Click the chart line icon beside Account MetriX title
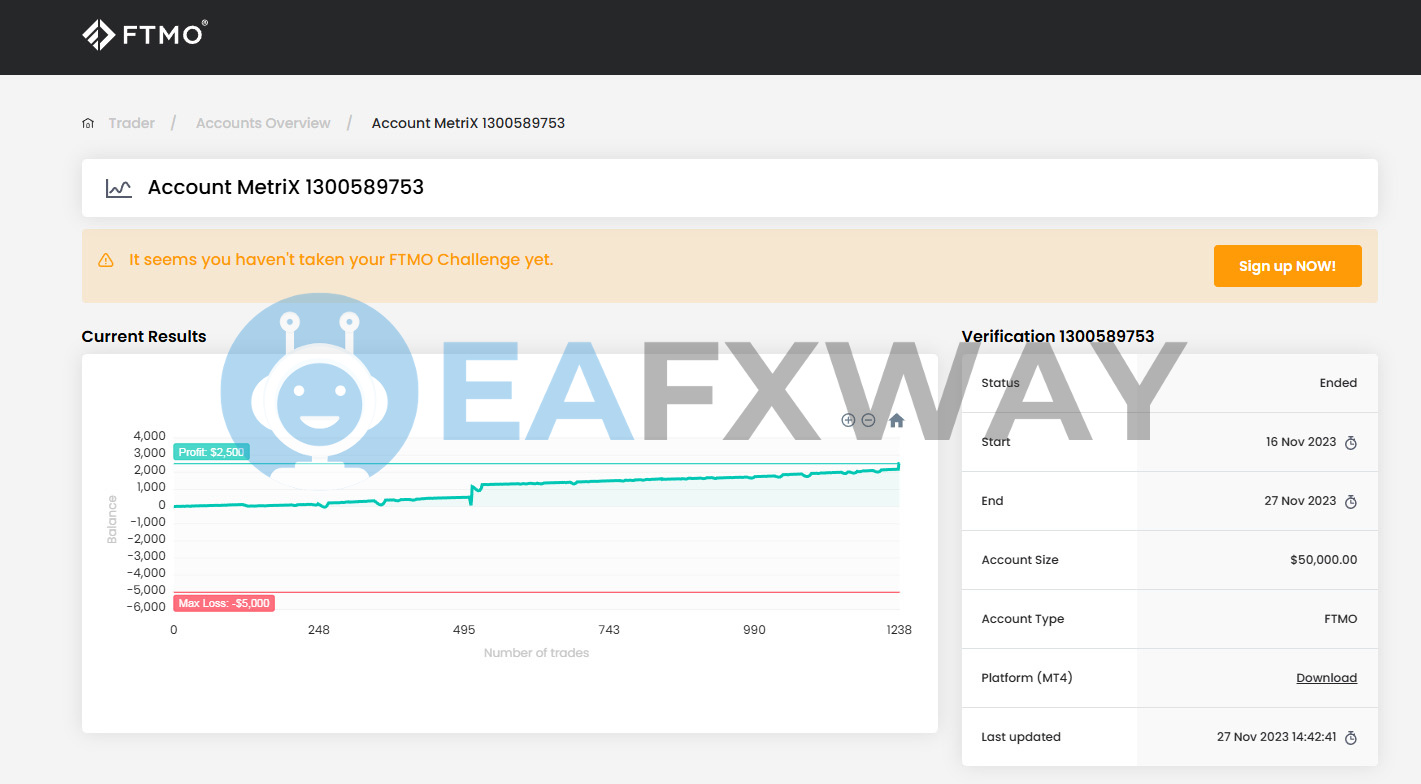Screen dimensions: 1421x784 tap(119, 188)
